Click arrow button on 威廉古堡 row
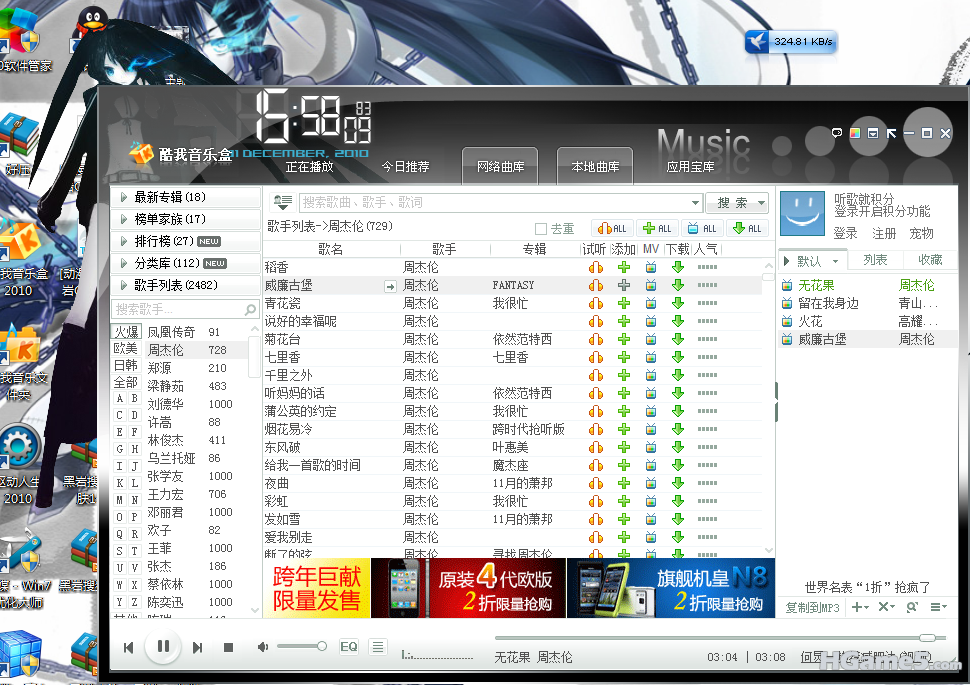Image resolution: width=970 pixels, height=685 pixels. (390, 286)
